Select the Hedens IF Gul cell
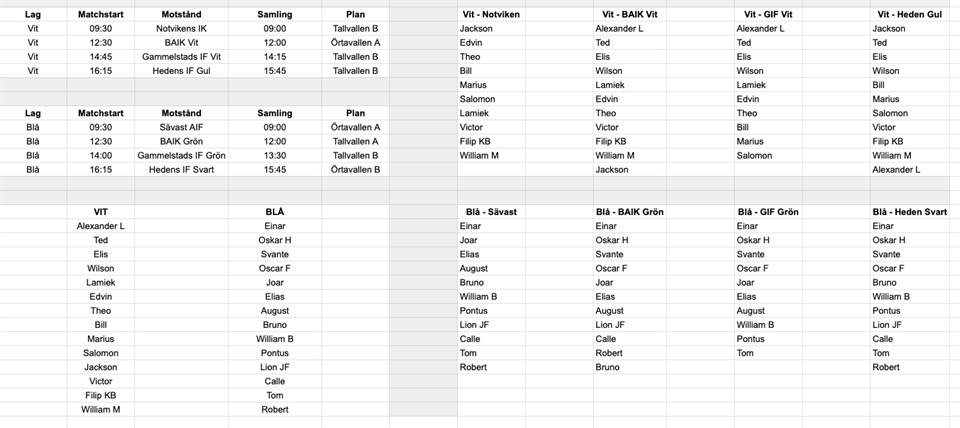 (181, 71)
